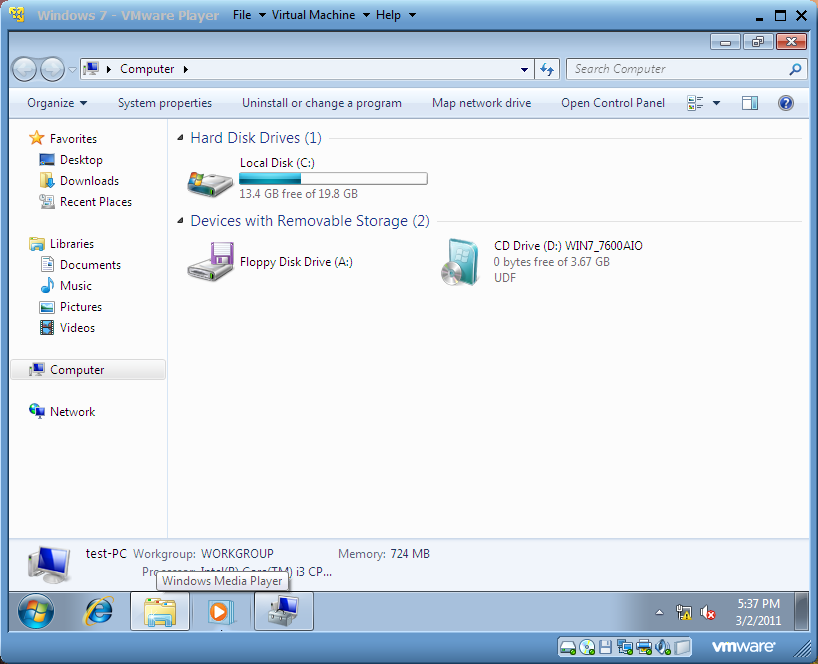Click the muted volume tray icon
Screen dimensions: 818x664
[x=707, y=612]
